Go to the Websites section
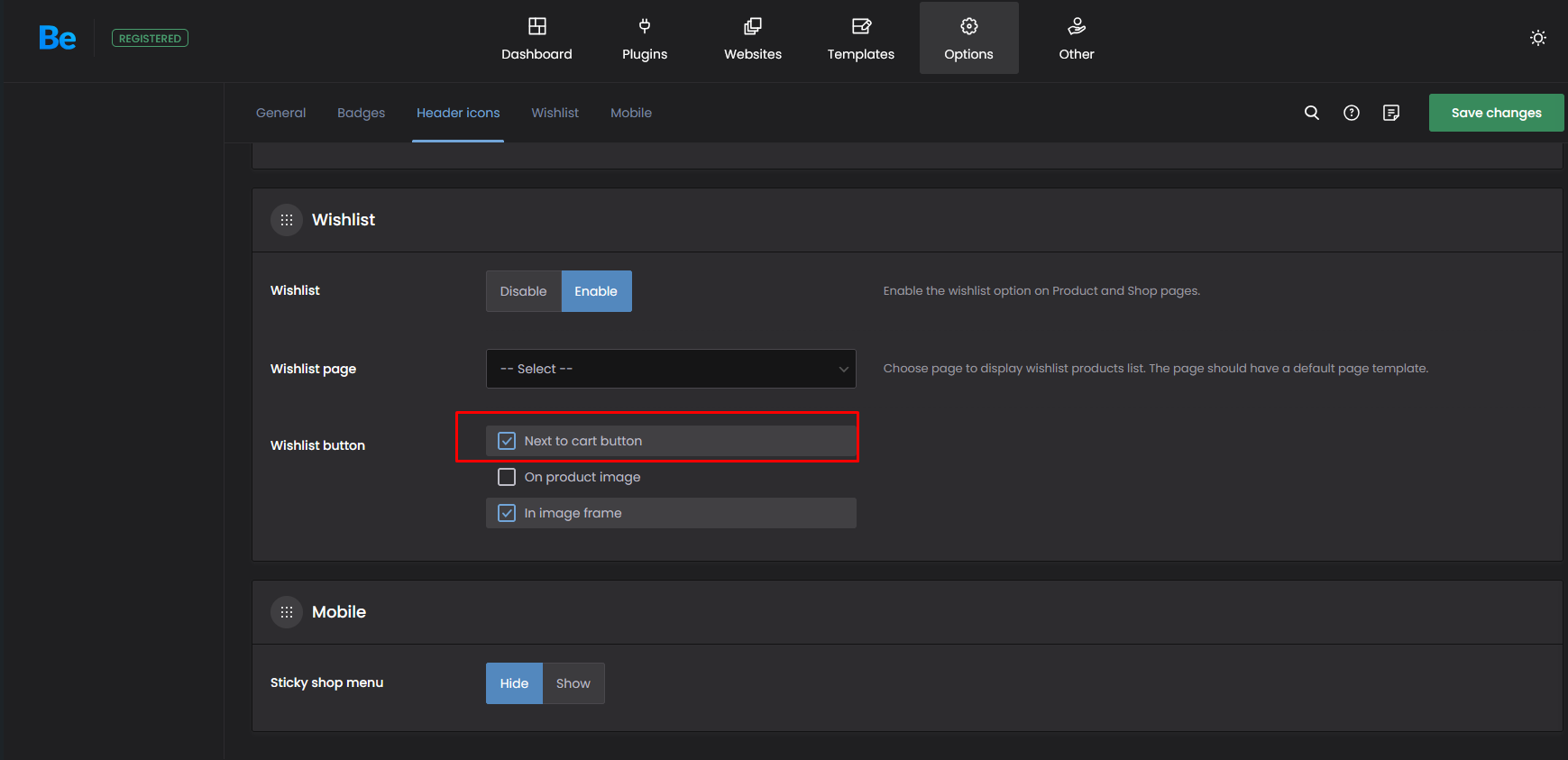This screenshot has height=760, width=1568. [753, 38]
